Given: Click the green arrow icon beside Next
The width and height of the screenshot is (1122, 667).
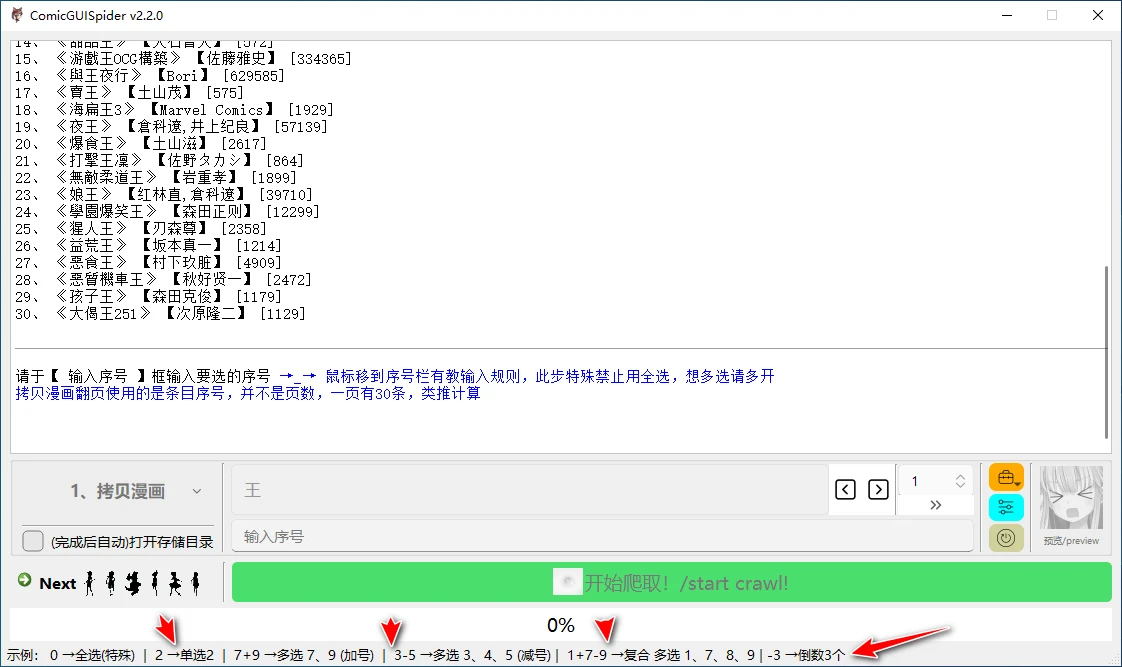Looking at the screenshot, I should 25,581.
